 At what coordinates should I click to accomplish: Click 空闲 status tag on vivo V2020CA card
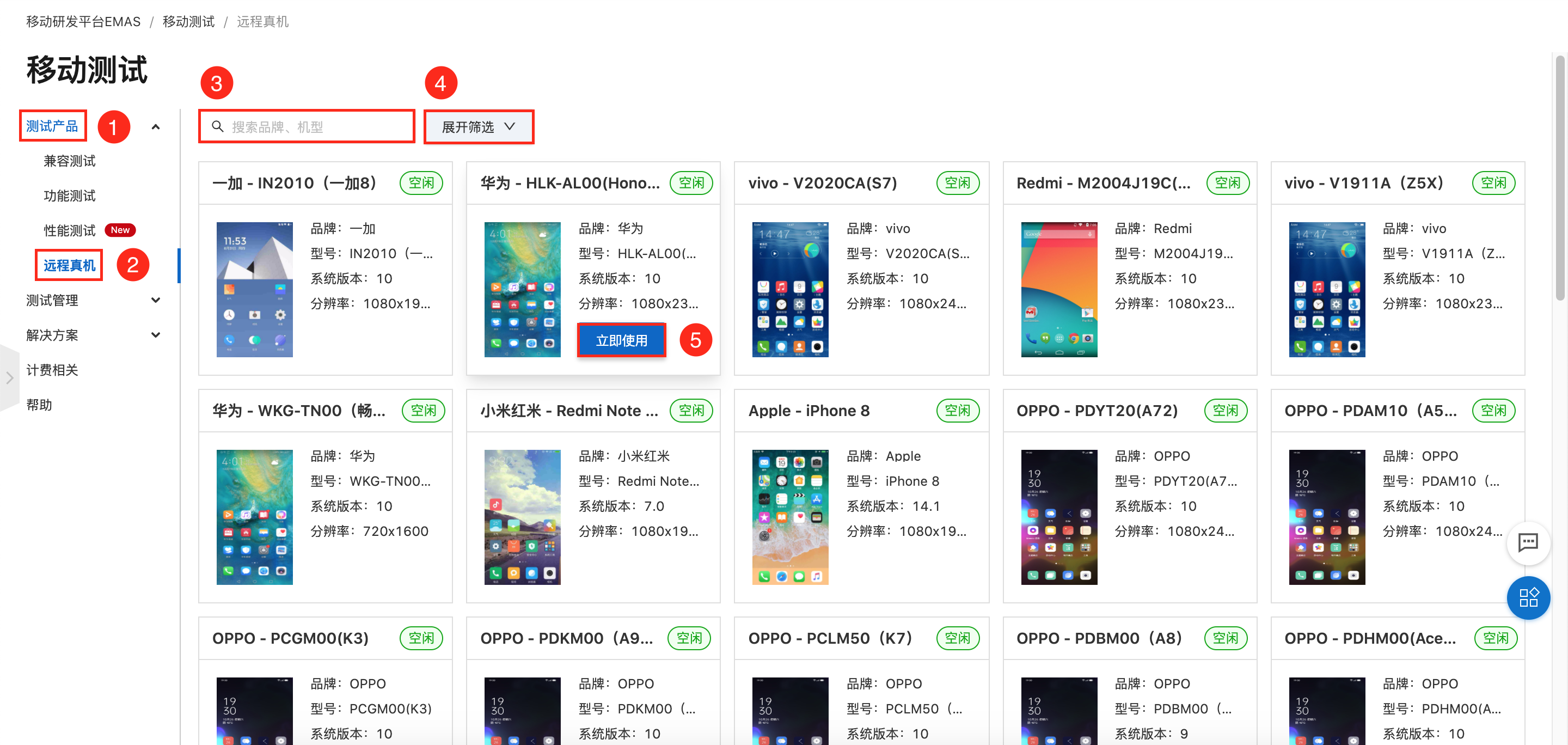958,182
